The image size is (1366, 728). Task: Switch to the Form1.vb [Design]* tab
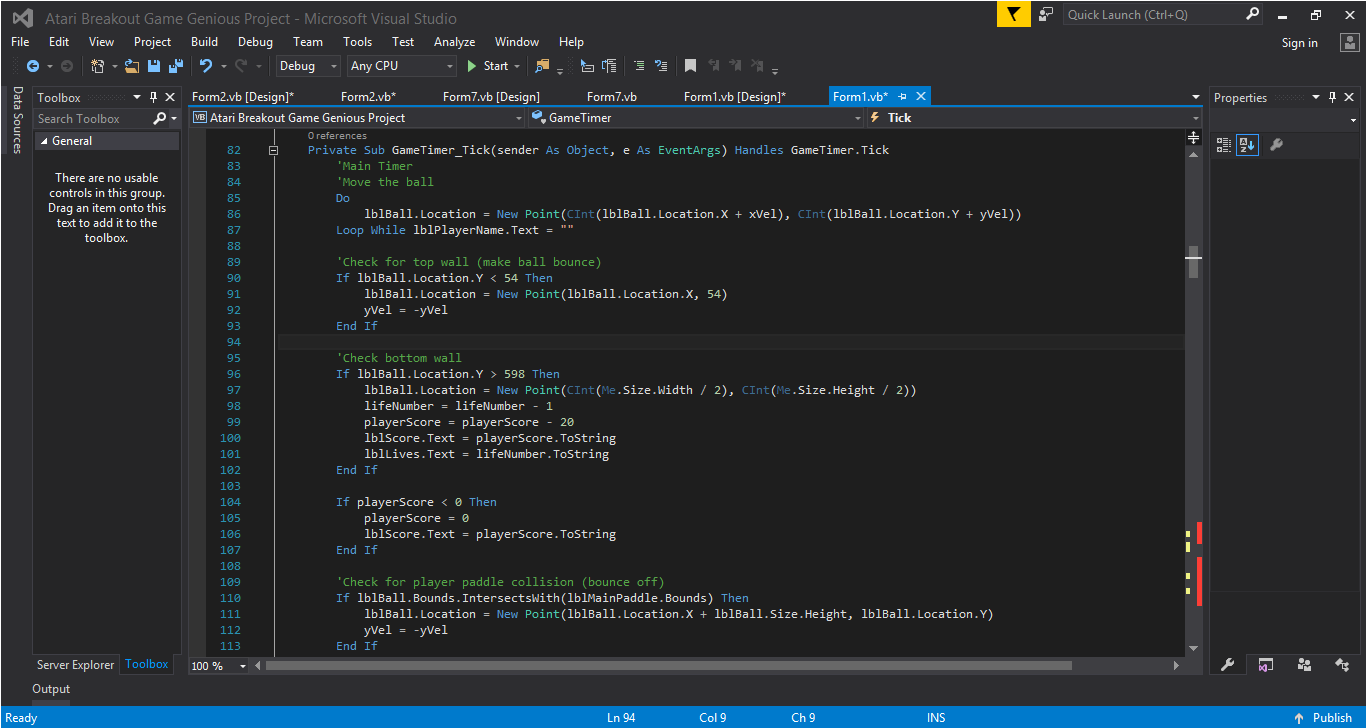tap(735, 97)
